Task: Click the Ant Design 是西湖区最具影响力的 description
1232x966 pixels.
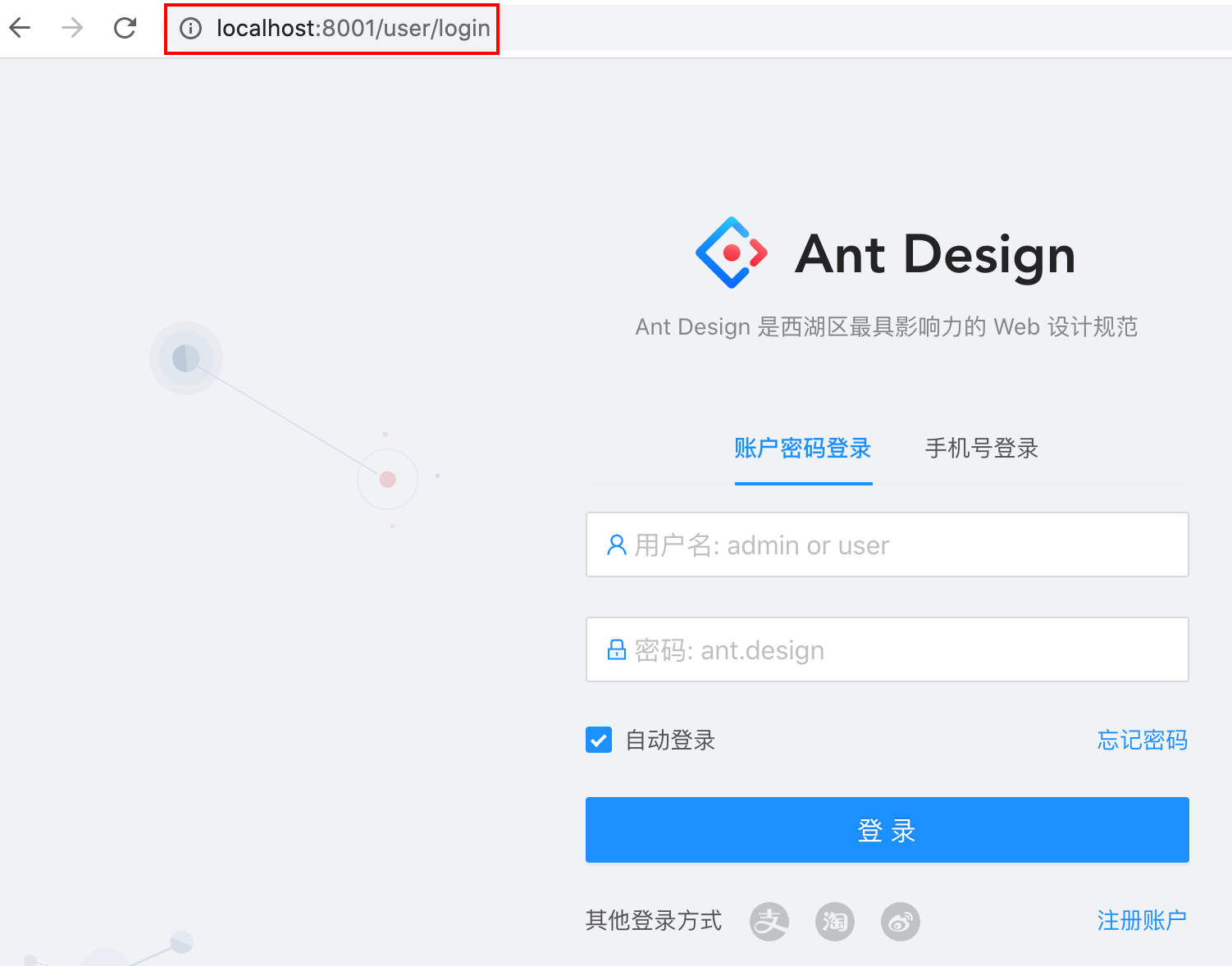Action: pos(887,326)
